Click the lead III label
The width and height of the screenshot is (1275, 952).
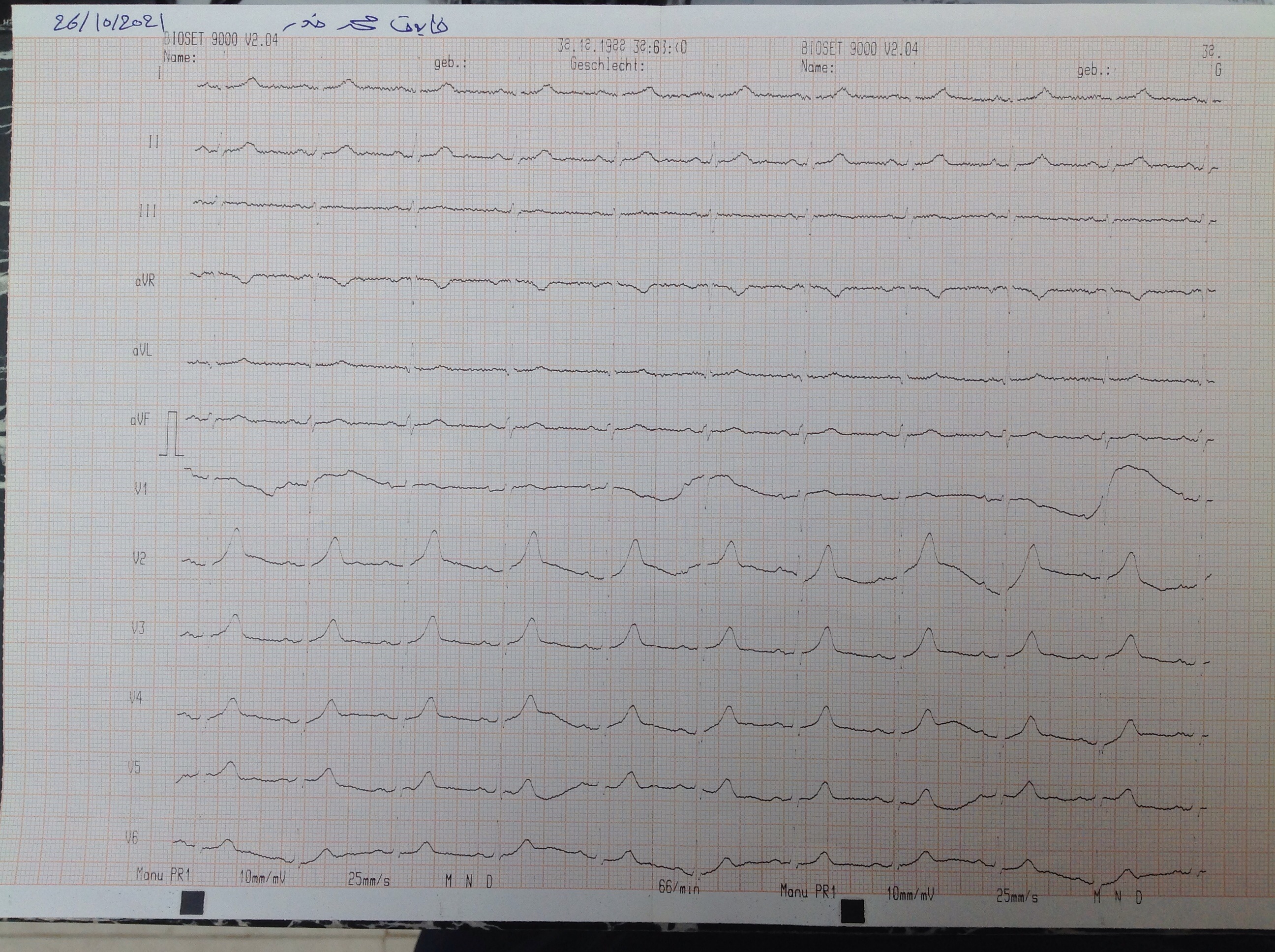tap(148, 211)
